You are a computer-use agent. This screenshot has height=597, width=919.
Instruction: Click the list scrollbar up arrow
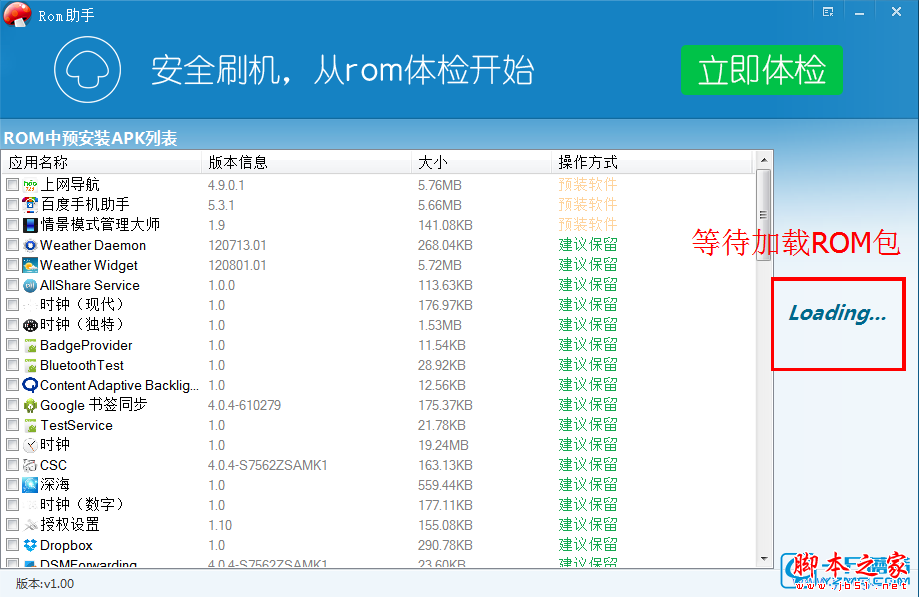click(764, 159)
